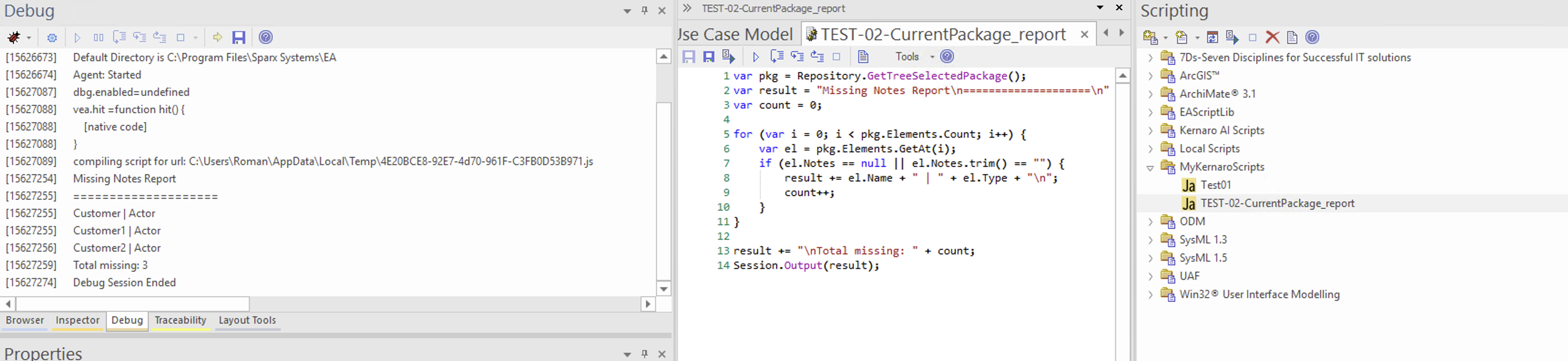Select the Test01 script
This screenshot has width=1568, height=361.
tap(1215, 185)
